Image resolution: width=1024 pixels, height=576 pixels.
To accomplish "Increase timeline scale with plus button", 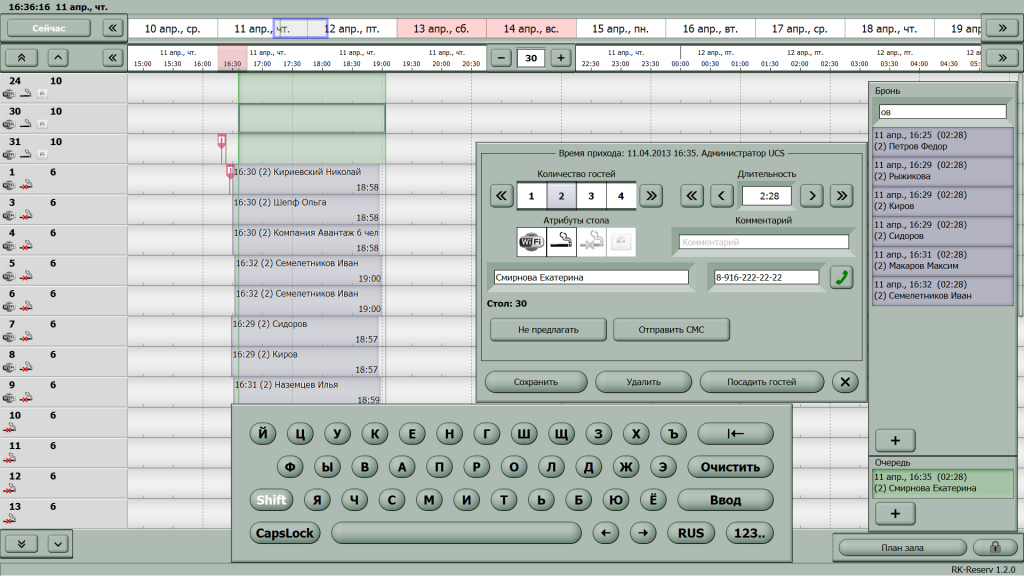I will (x=560, y=58).
